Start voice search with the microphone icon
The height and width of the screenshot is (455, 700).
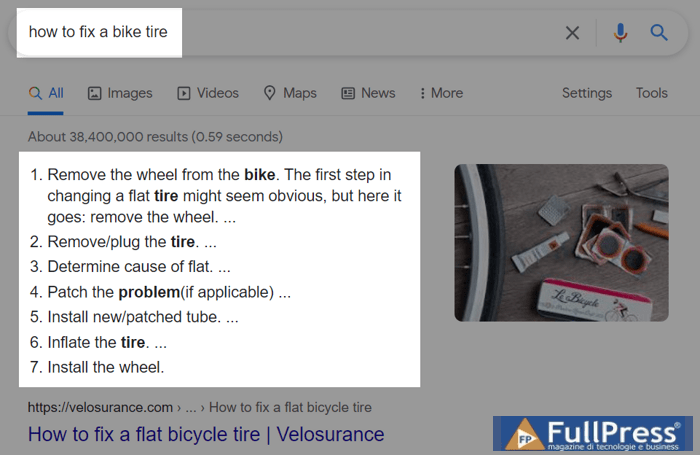620,33
